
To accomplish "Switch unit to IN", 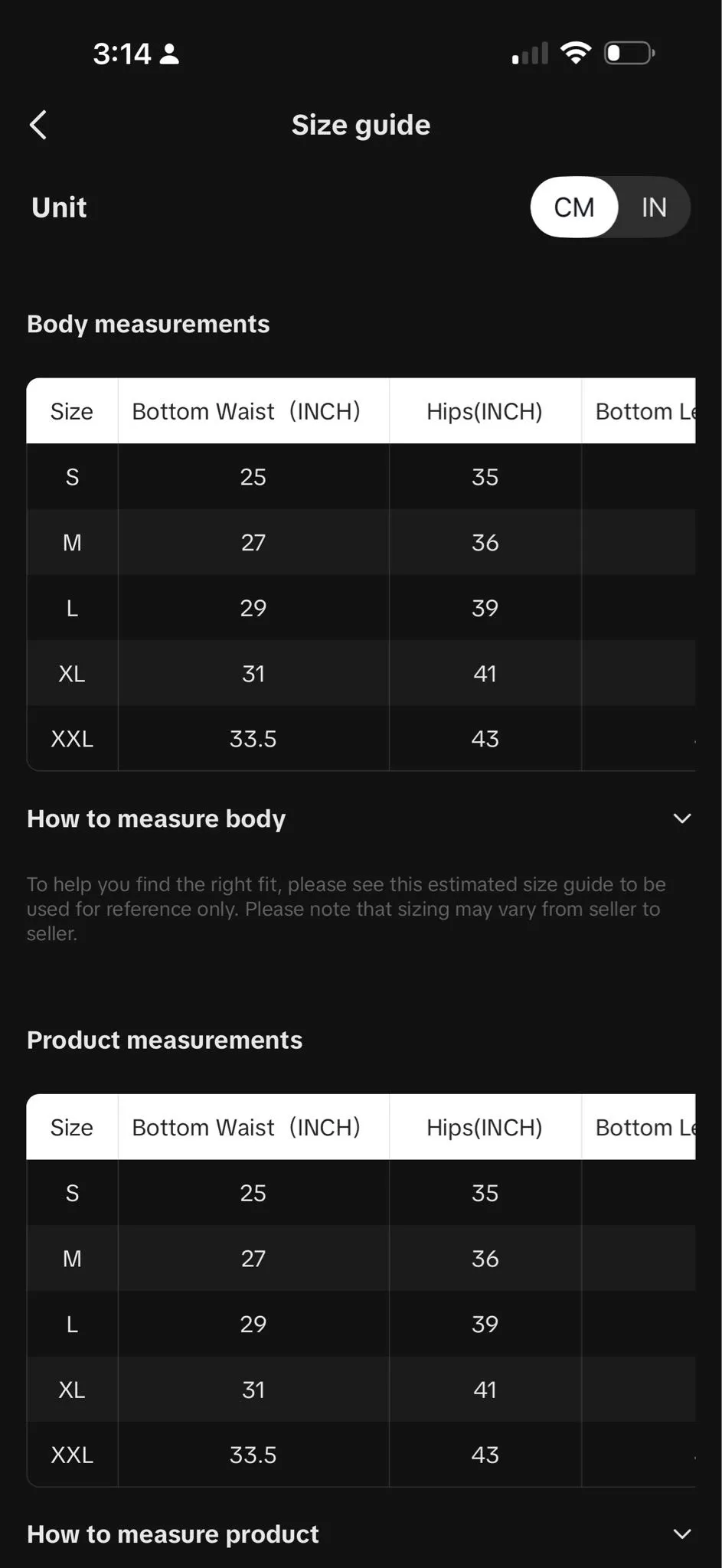I will point(654,207).
